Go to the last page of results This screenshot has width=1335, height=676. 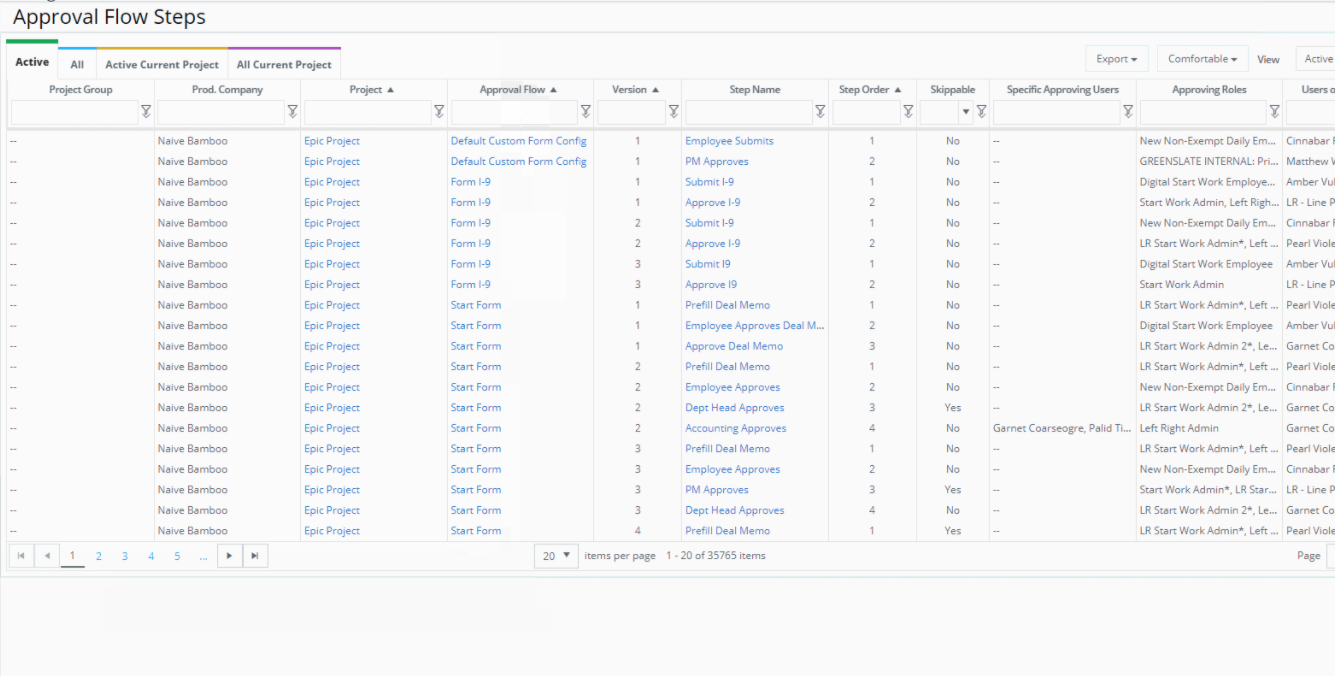pyautogui.click(x=256, y=556)
